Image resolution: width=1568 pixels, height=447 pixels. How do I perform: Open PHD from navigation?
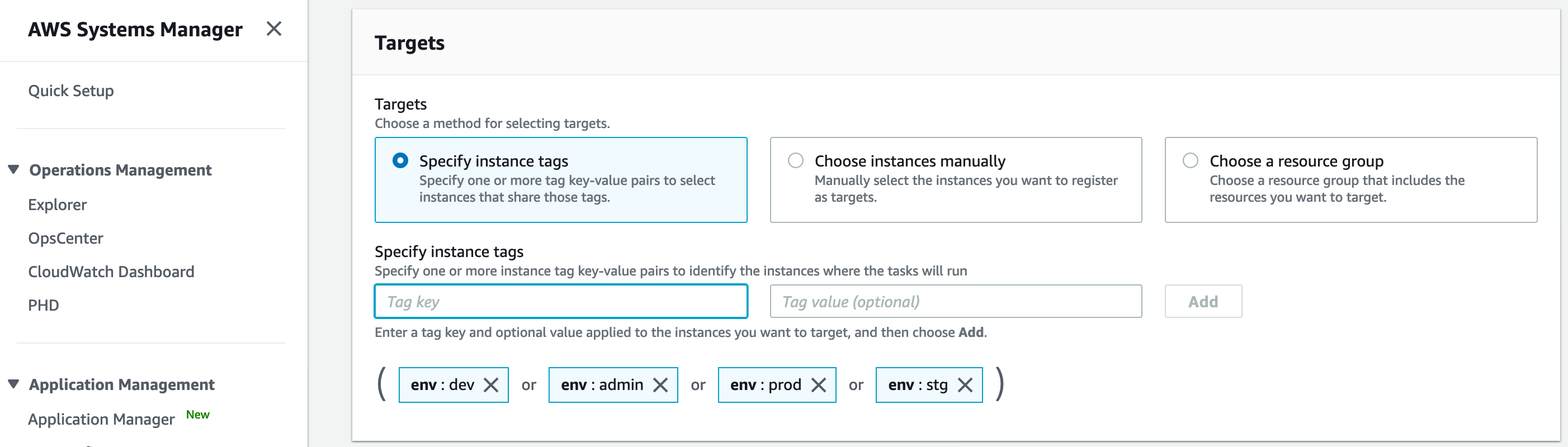tap(43, 305)
